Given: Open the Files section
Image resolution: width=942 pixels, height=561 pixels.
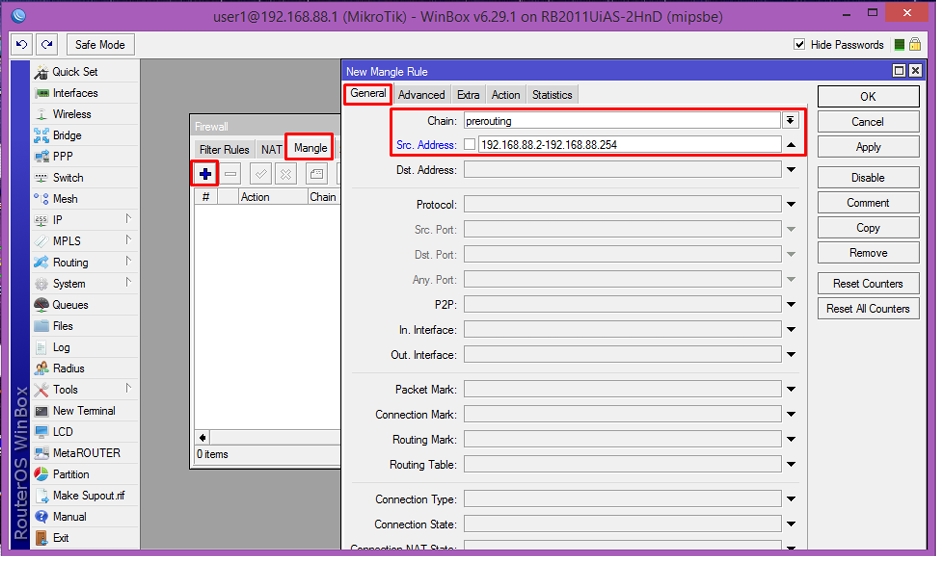Looking at the screenshot, I should tap(62, 326).
